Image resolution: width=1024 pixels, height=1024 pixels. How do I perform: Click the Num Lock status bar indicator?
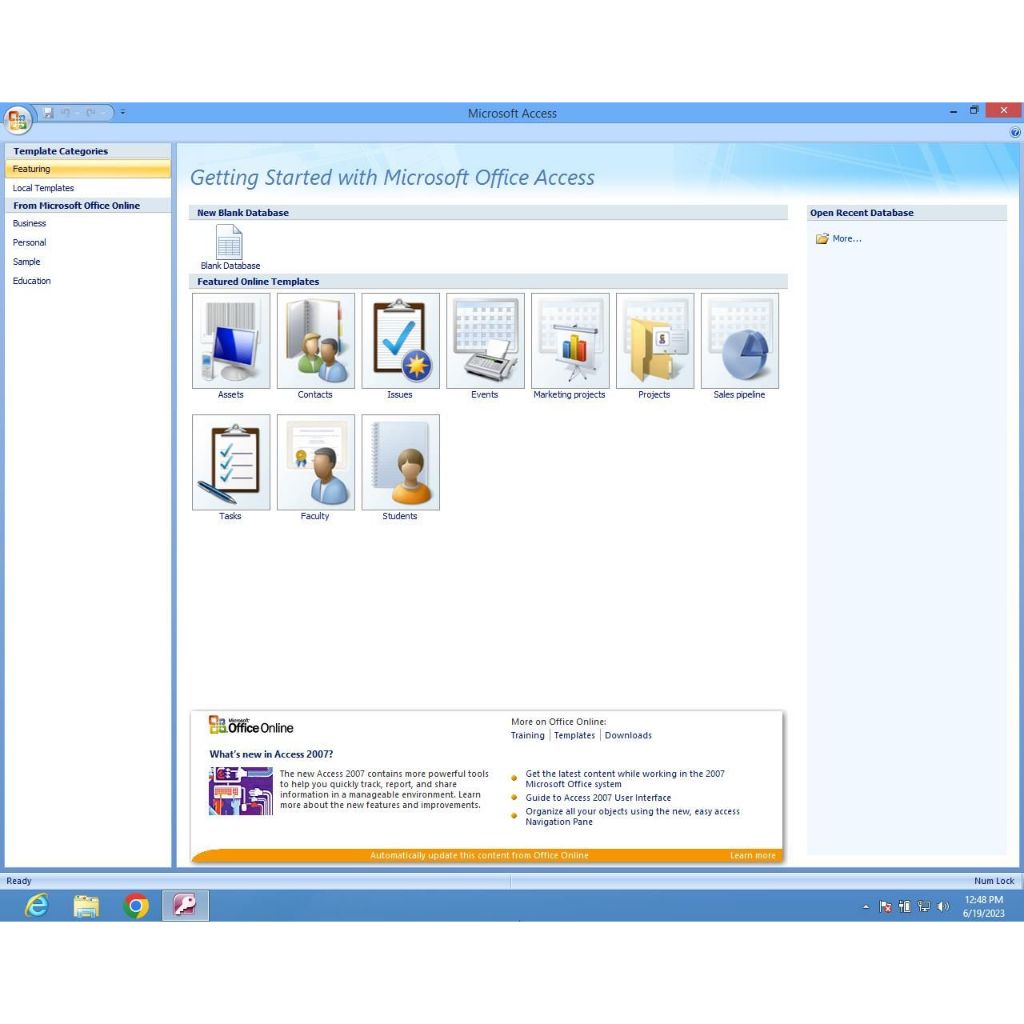coord(994,881)
